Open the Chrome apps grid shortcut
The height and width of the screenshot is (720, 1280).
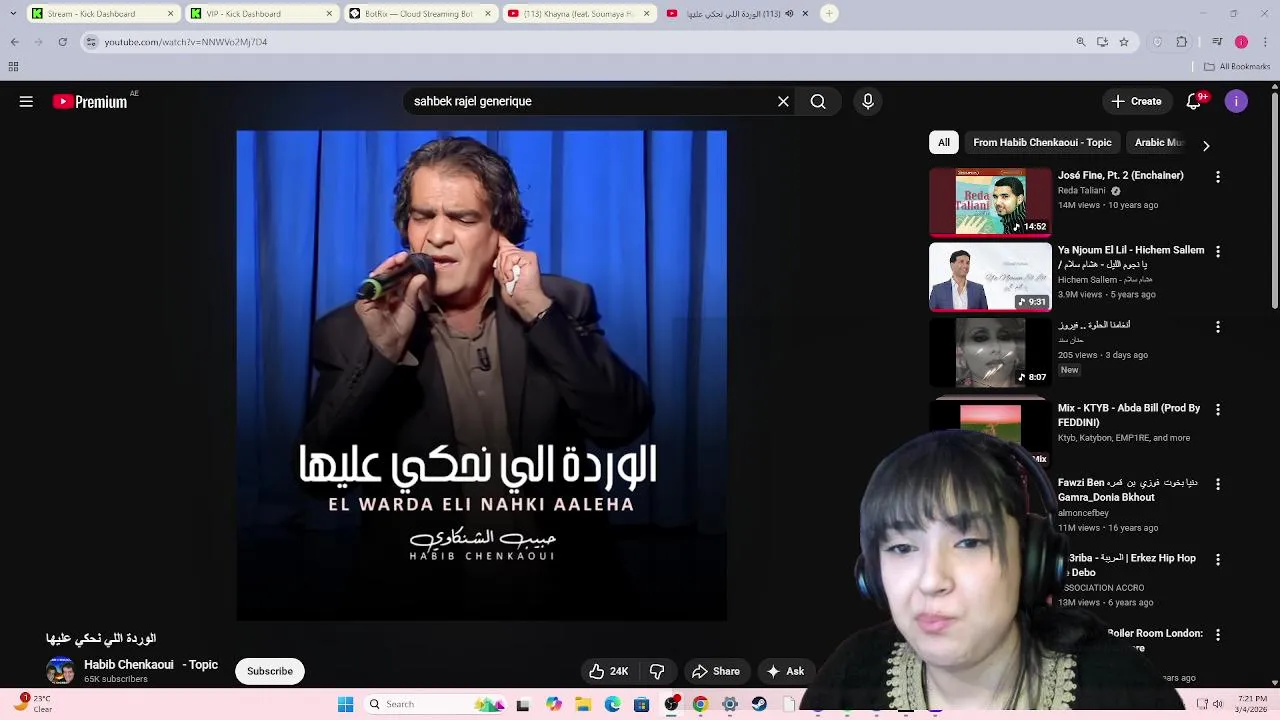click(13, 67)
